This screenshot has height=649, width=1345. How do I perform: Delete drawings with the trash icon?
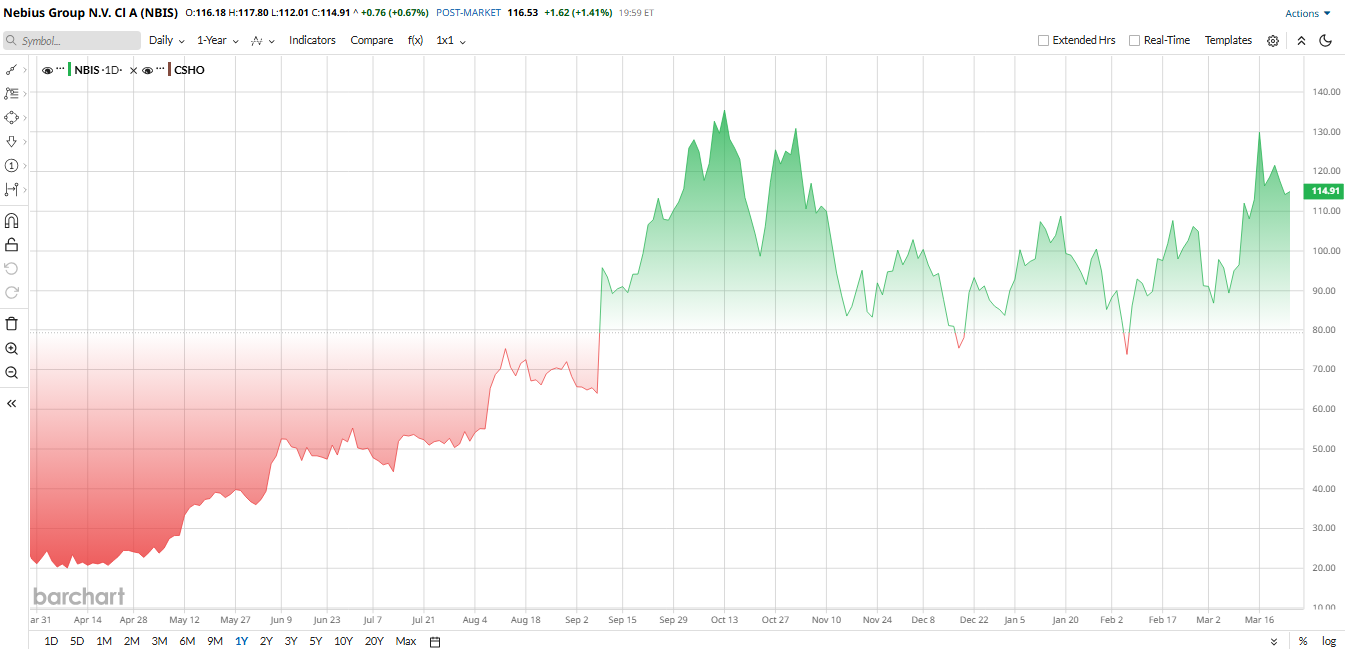click(12, 323)
